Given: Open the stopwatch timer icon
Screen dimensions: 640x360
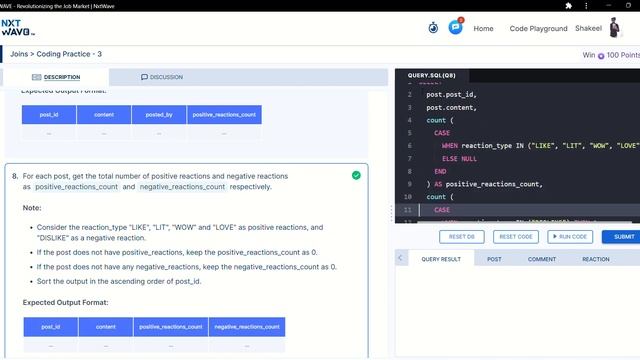Looking at the screenshot, I should [x=433, y=28].
